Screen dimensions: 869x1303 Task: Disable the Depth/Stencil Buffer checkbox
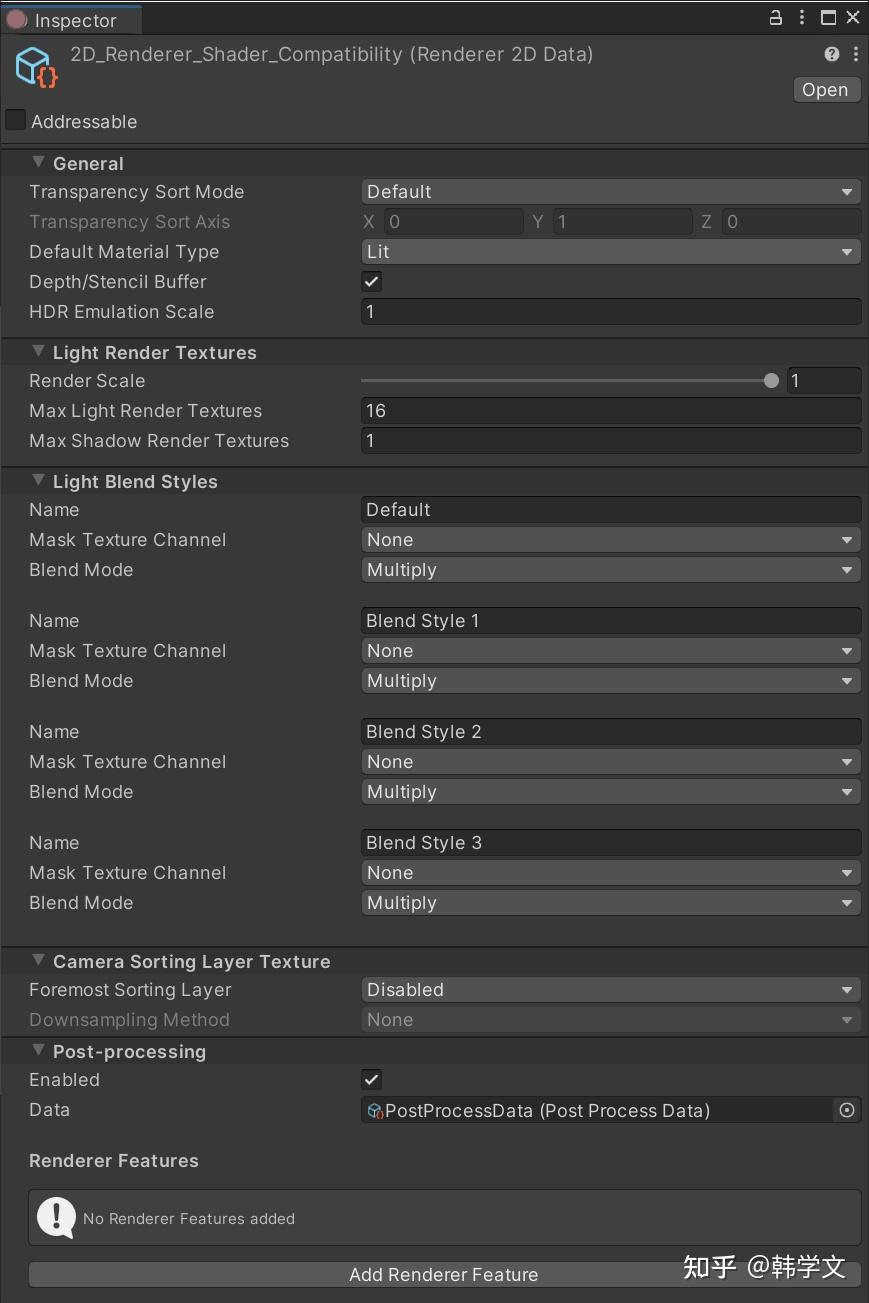pyautogui.click(x=371, y=281)
